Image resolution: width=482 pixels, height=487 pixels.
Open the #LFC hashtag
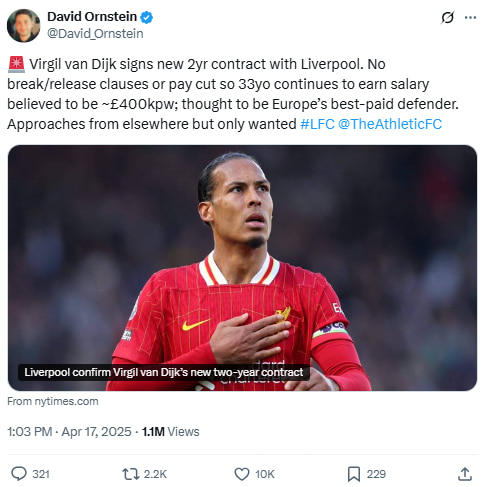(317, 124)
